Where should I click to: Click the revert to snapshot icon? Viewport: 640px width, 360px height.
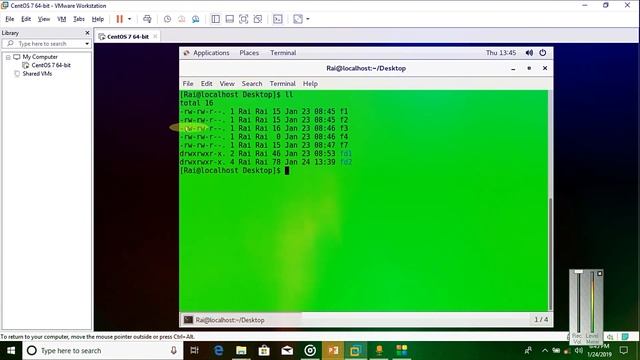[182, 19]
